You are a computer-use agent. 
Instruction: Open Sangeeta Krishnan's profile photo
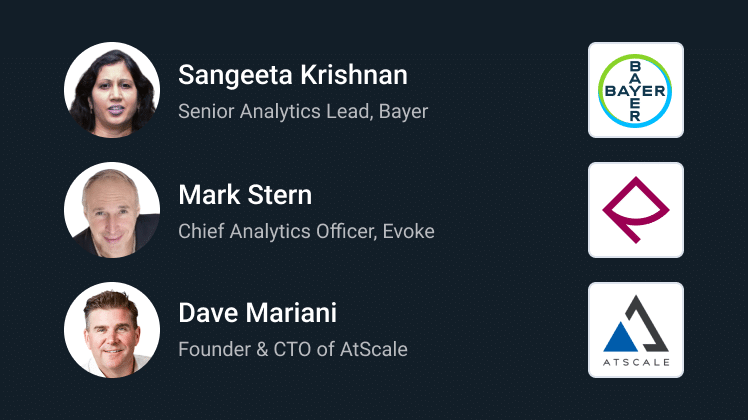coord(111,90)
